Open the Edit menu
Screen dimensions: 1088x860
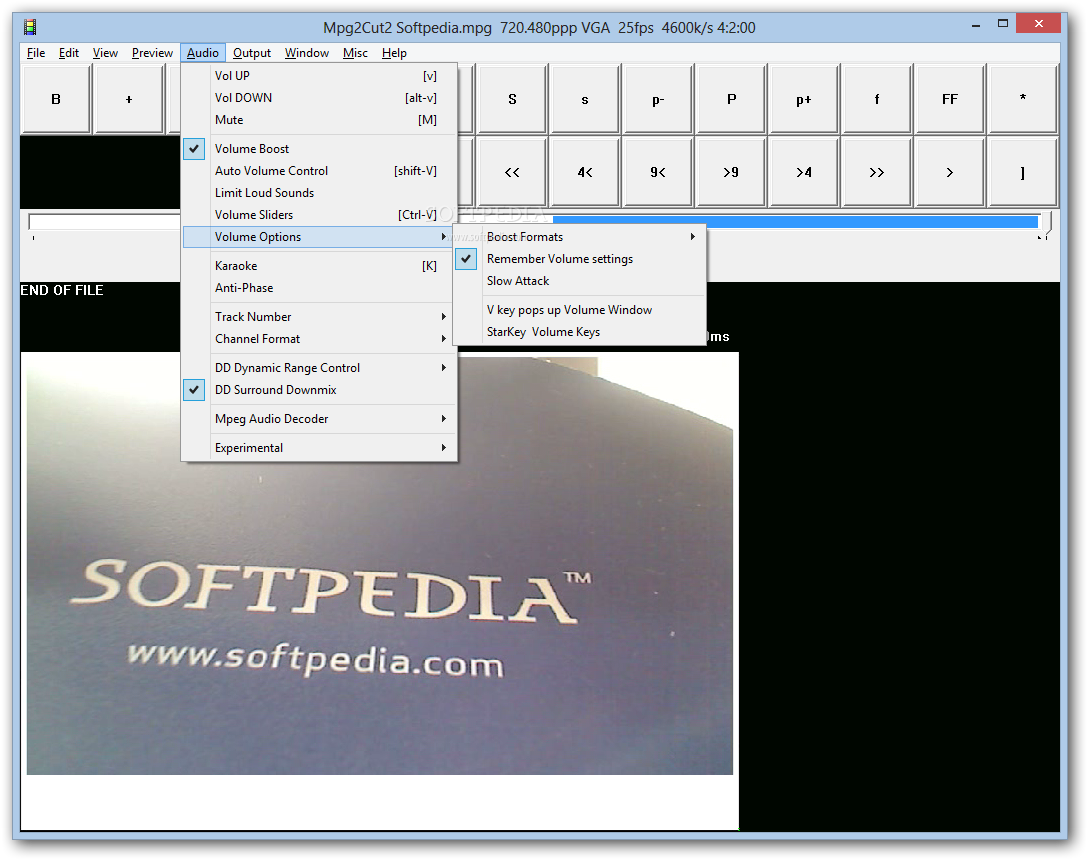(69, 53)
